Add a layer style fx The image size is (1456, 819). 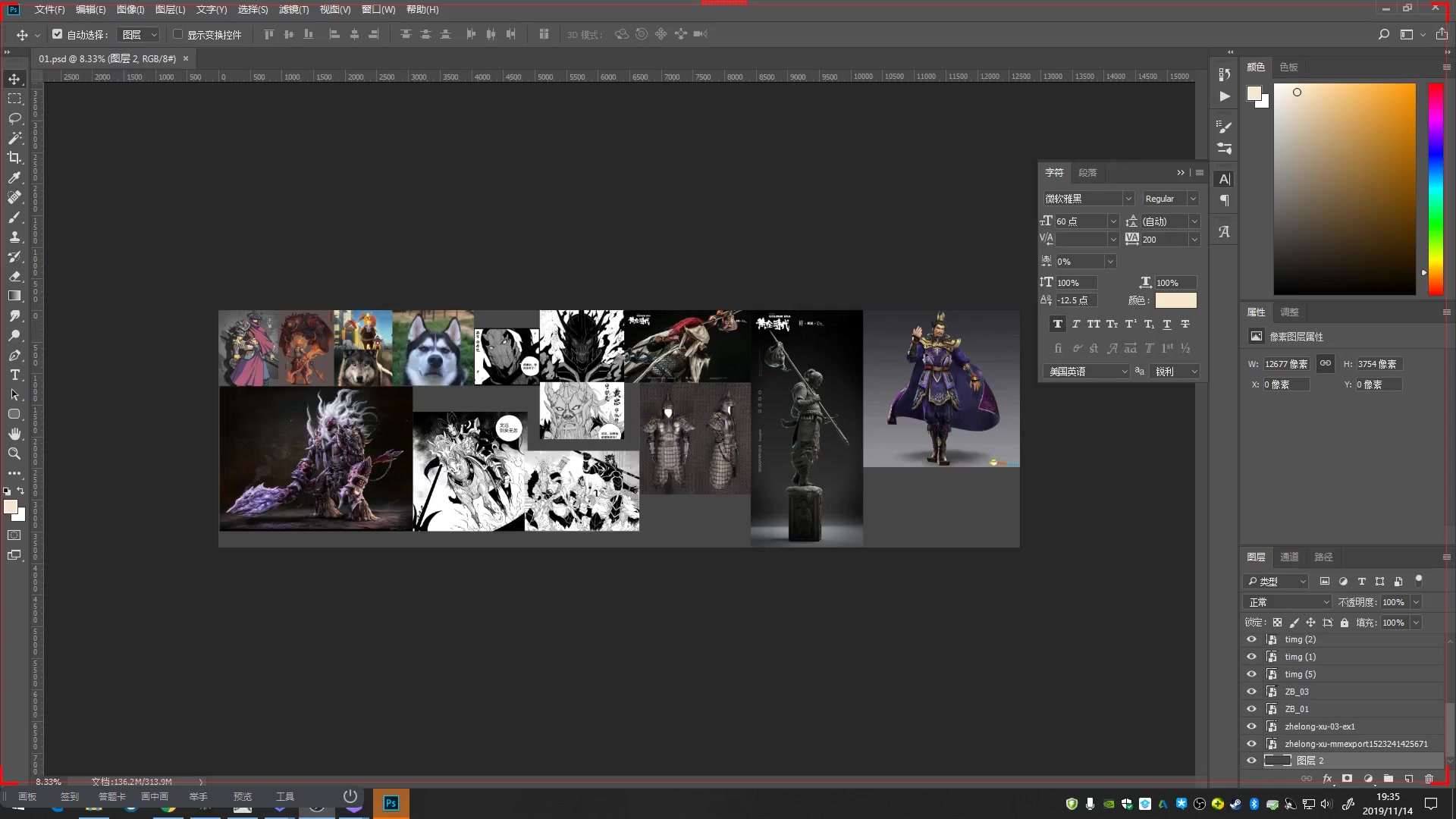[x=1327, y=779]
